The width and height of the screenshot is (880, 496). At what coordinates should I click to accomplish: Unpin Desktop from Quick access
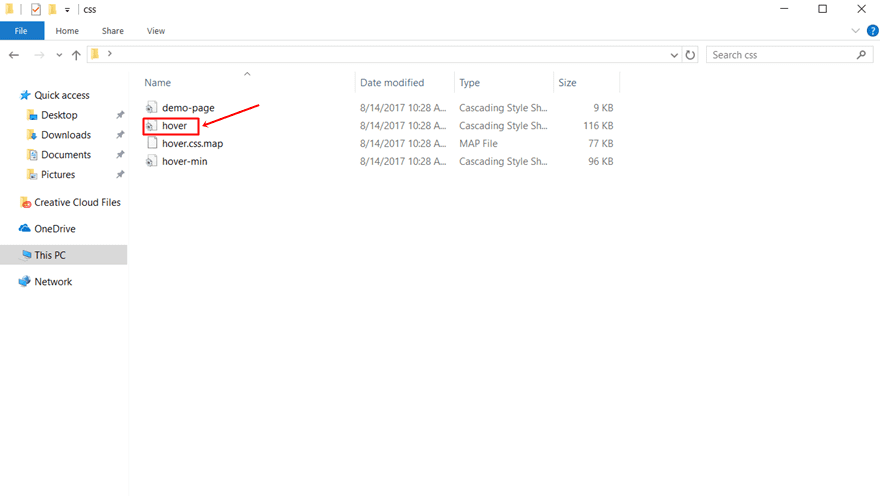pyautogui.click(x=120, y=115)
